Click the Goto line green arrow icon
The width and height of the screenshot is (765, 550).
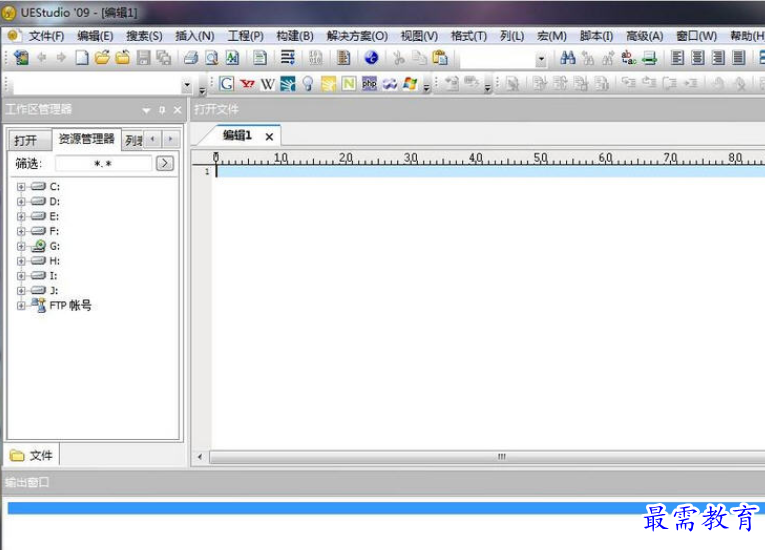point(649,58)
